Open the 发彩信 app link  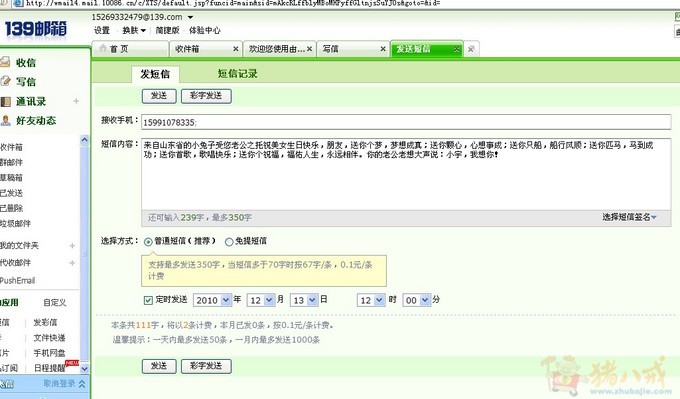[45, 322]
